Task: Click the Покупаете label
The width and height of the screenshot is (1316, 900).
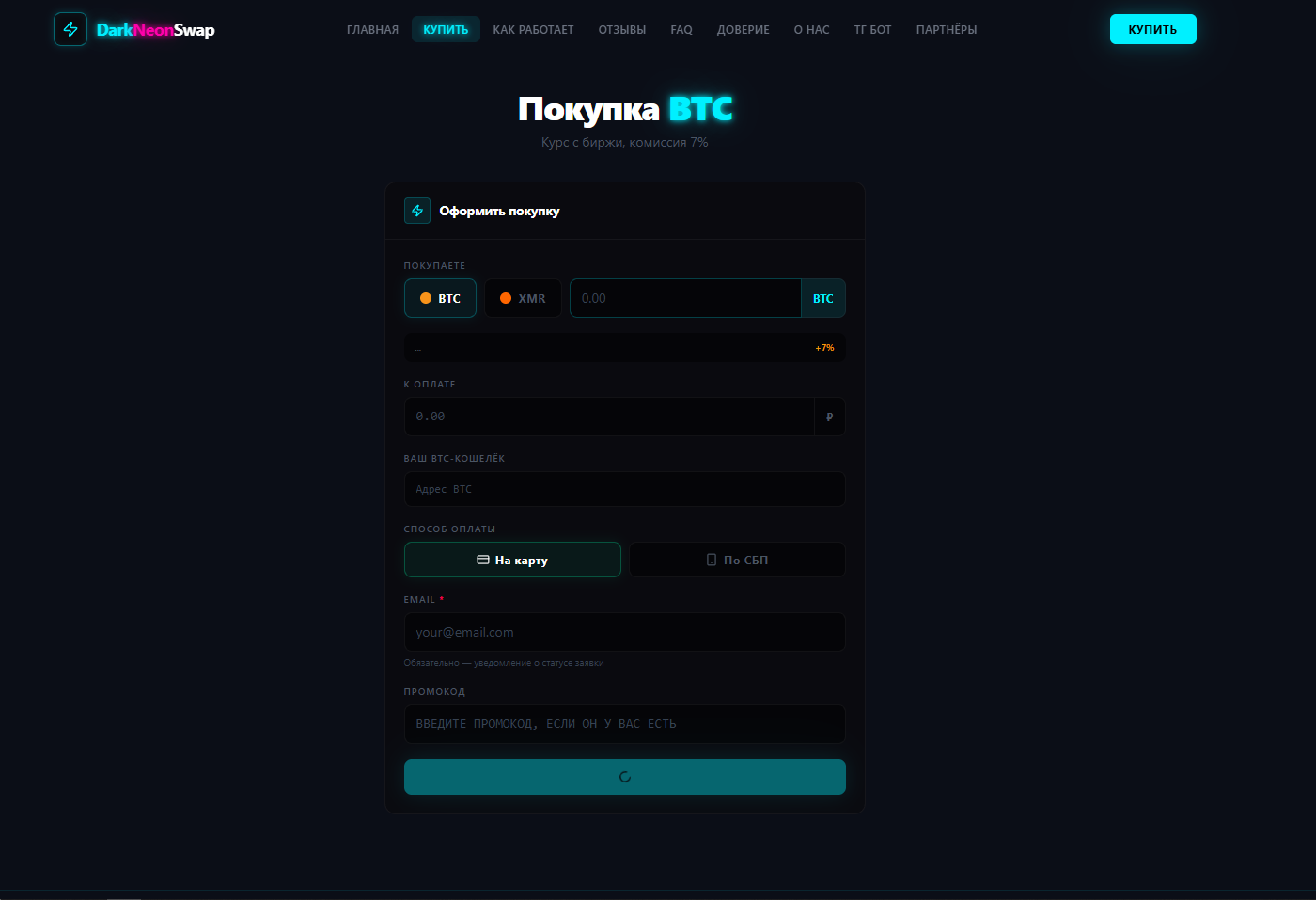Action: coord(434,265)
